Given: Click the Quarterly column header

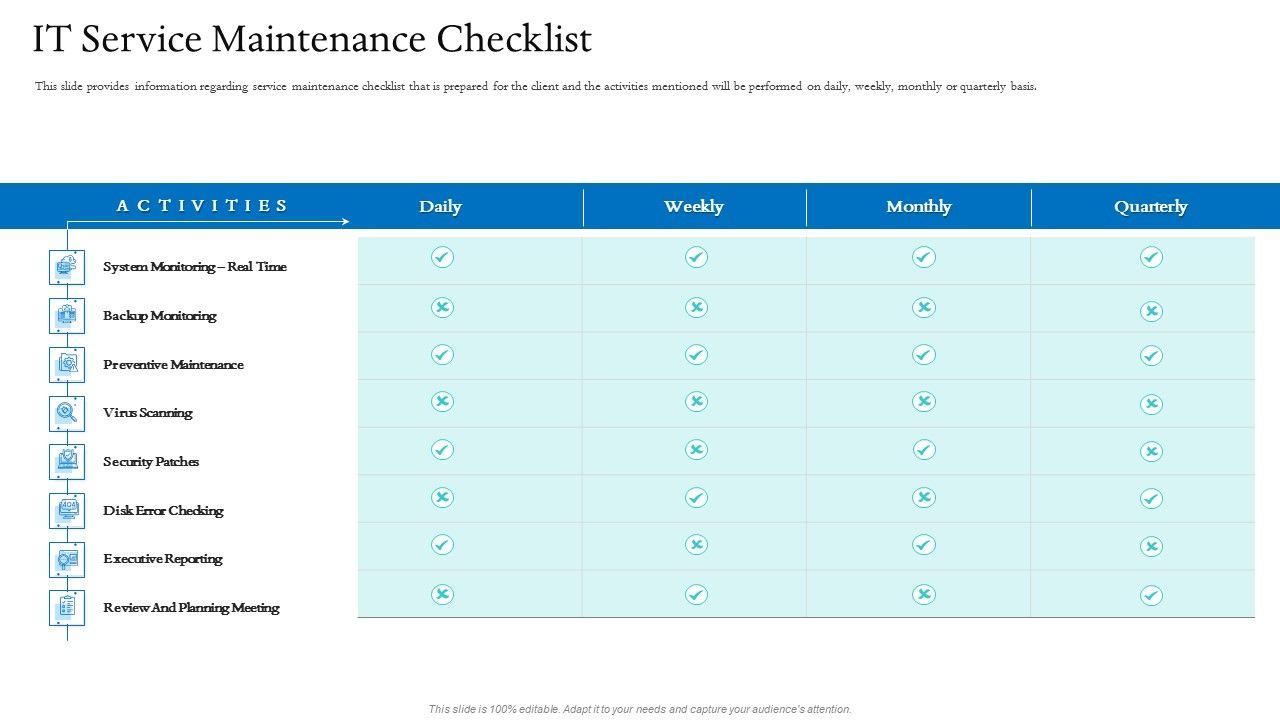Looking at the screenshot, I should click(1151, 207).
